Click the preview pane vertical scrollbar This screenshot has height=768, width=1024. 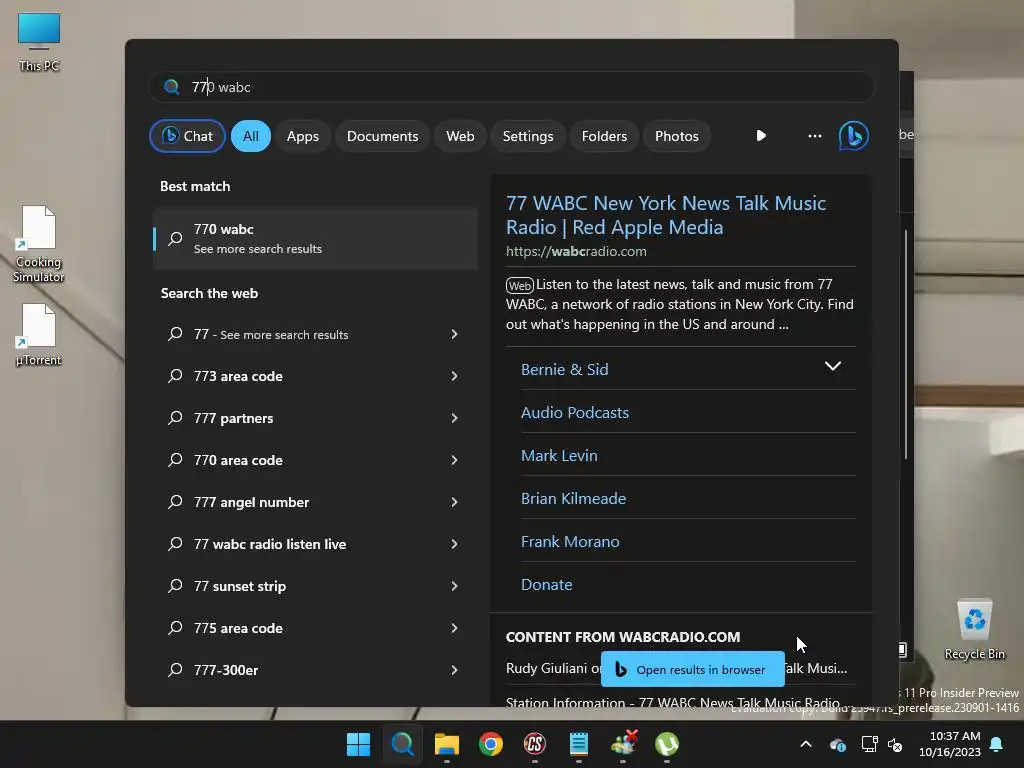click(906, 344)
